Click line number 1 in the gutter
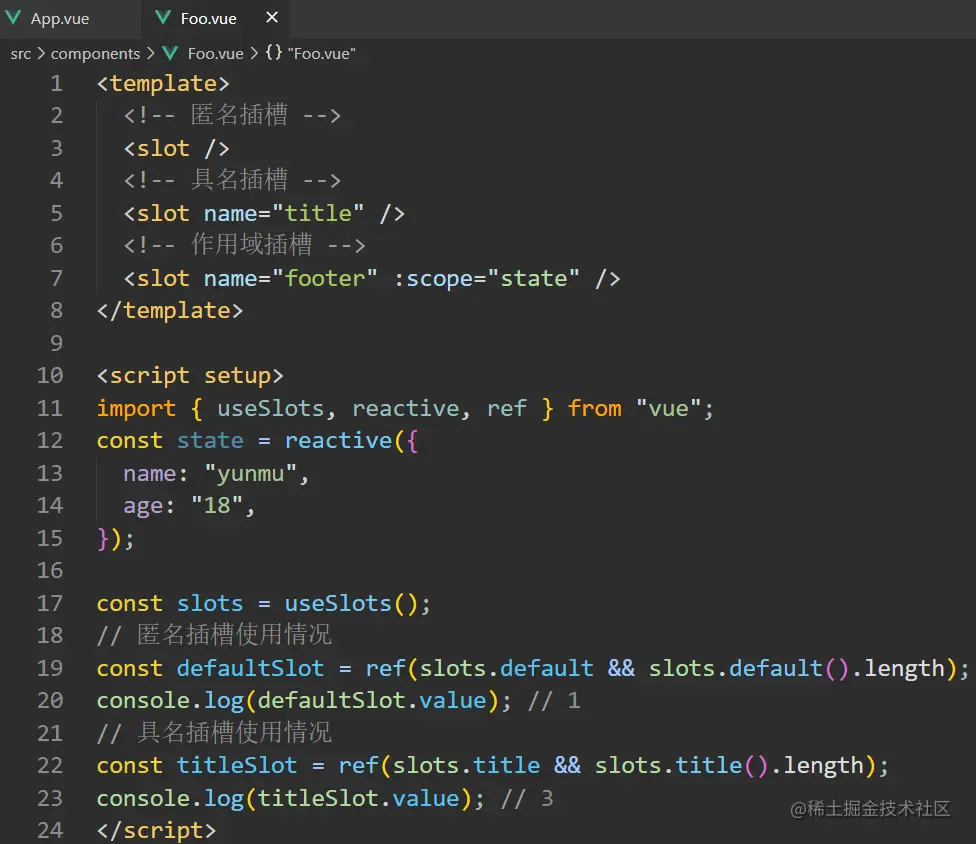The image size is (976, 844). 57,83
